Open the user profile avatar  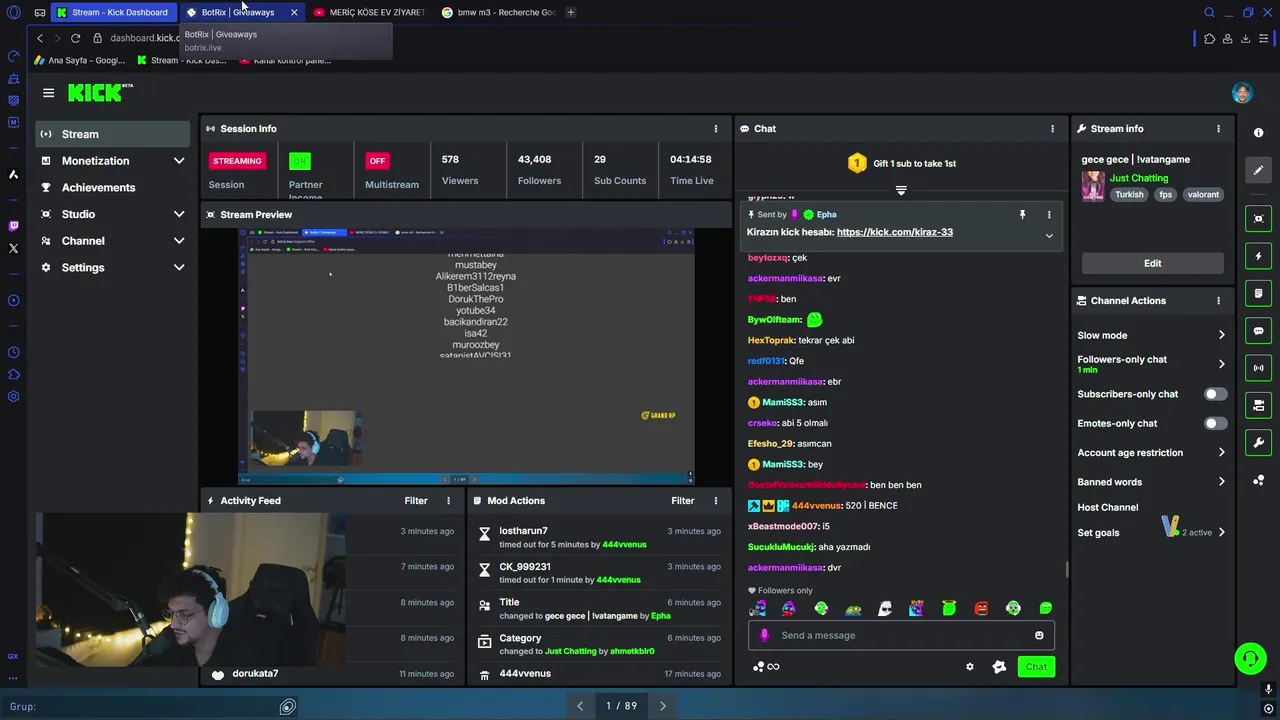(x=1242, y=93)
